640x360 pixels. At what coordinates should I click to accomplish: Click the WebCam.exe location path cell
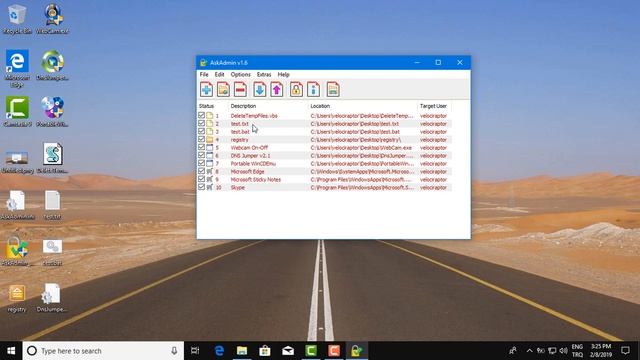361,148
